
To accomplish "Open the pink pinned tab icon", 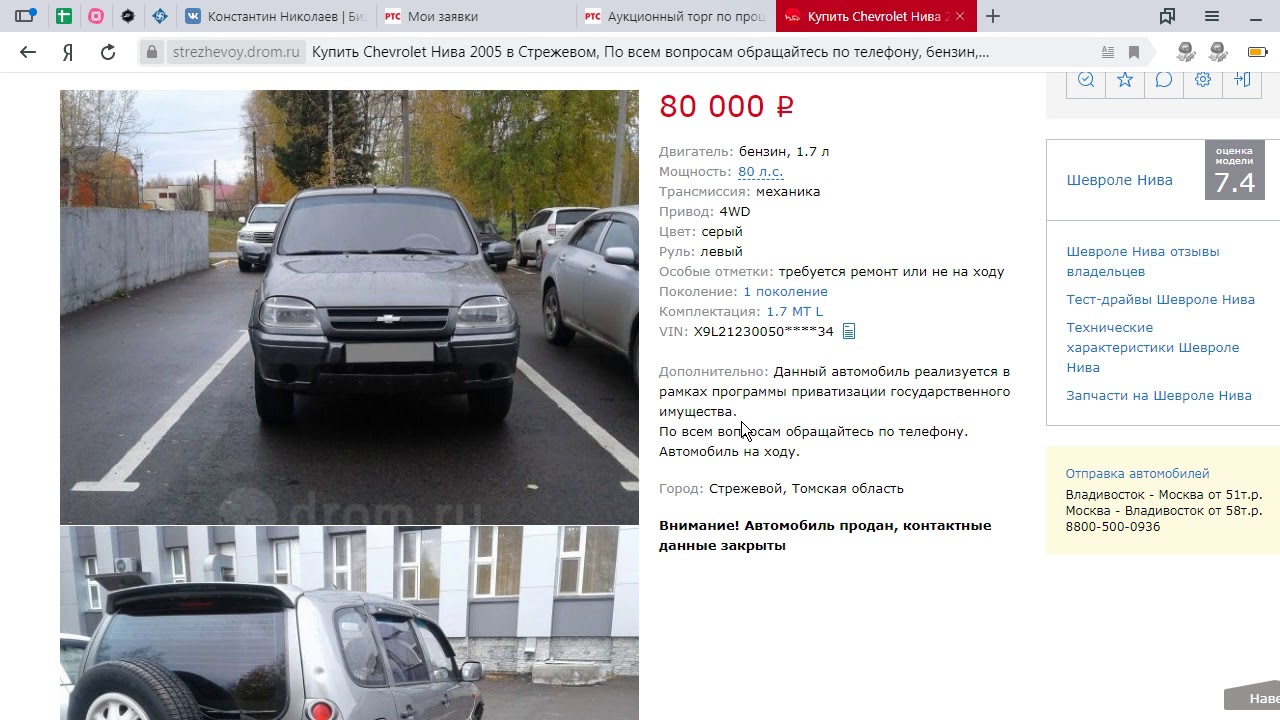I will tap(96, 16).
